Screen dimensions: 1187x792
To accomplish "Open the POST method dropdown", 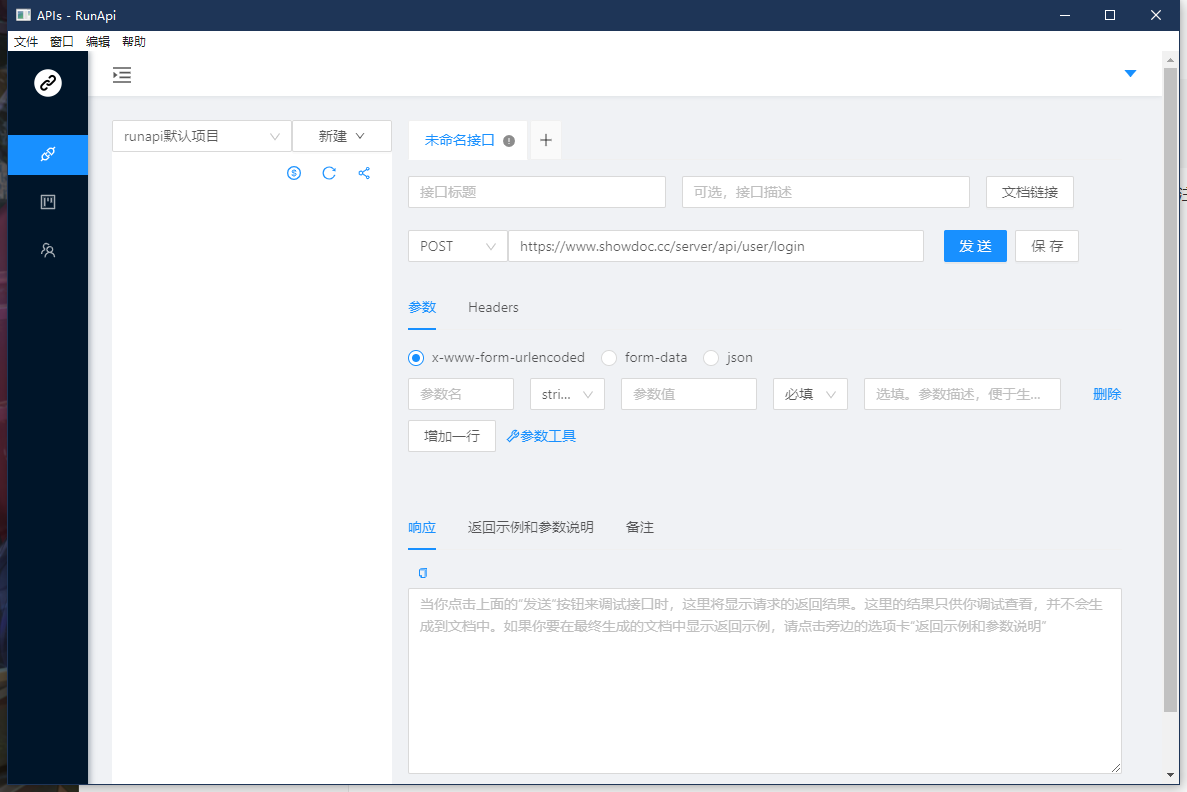I will pyautogui.click(x=458, y=246).
